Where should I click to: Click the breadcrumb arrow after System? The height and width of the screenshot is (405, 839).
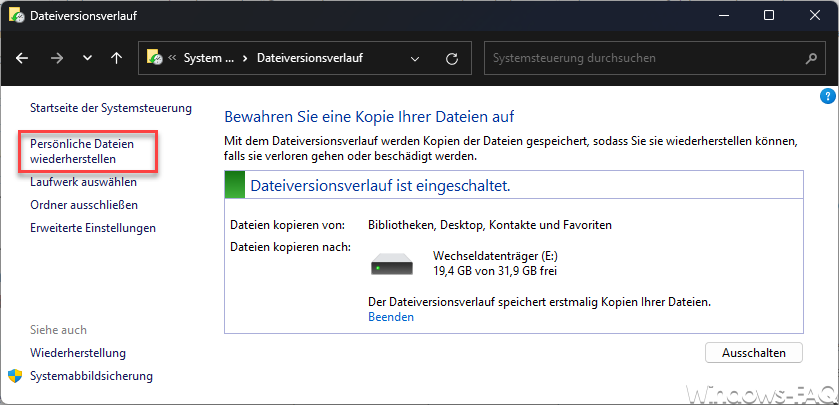point(245,58)
